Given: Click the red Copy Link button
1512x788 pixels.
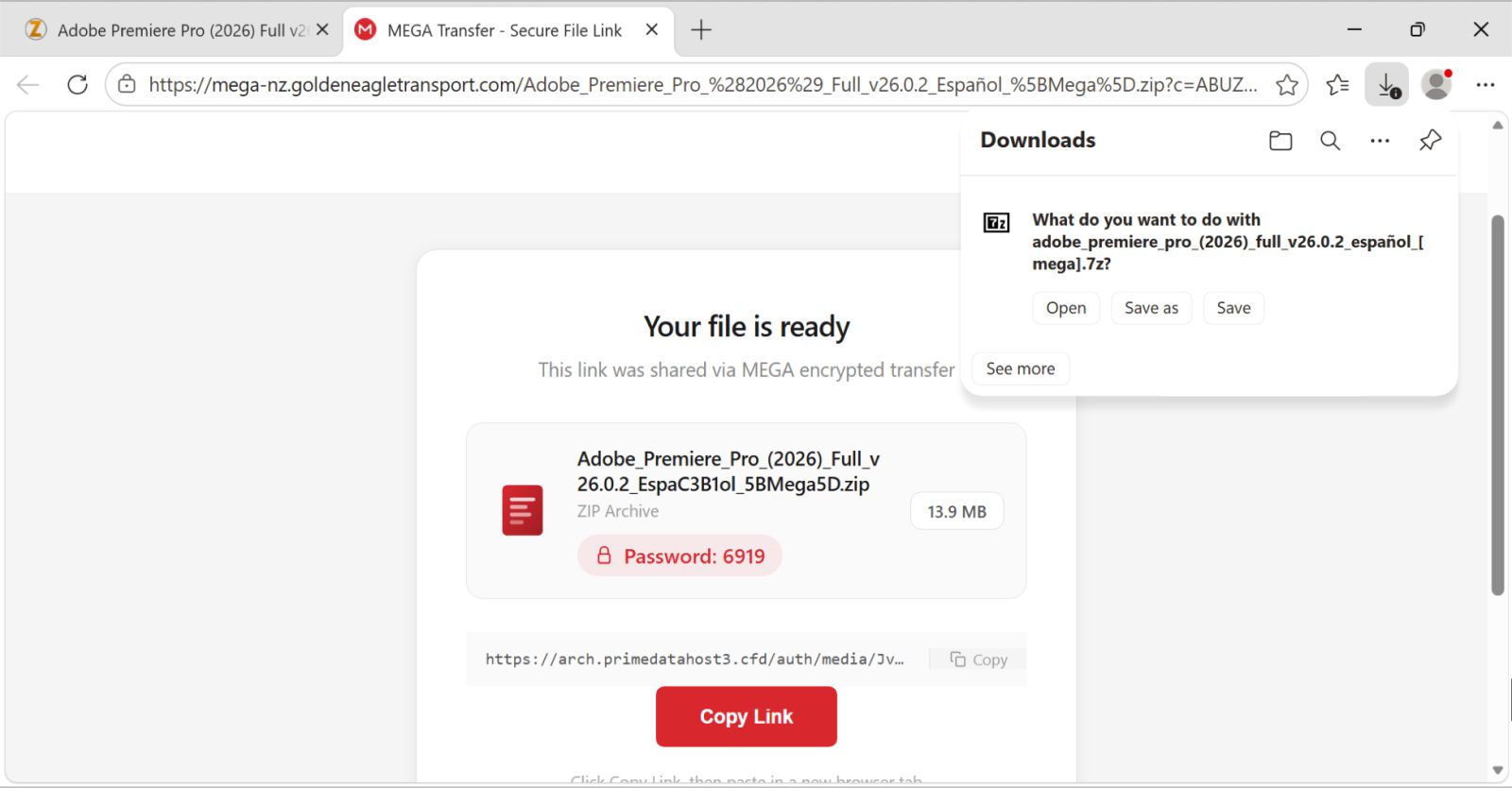Looking at the screenshot, I should [746, 716].
